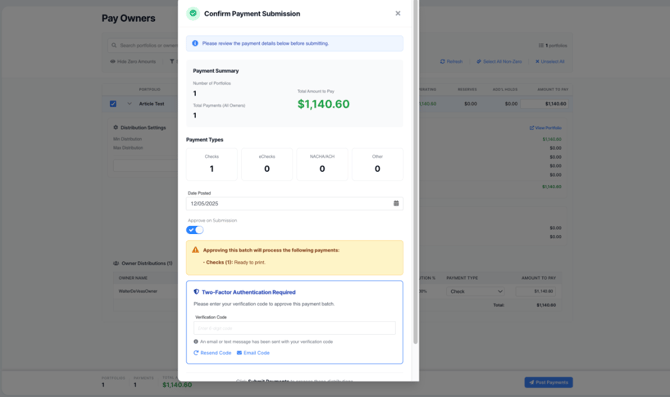Toggle the Approve on Submission switch
670x397 pixels.
(x=195, y=230)
